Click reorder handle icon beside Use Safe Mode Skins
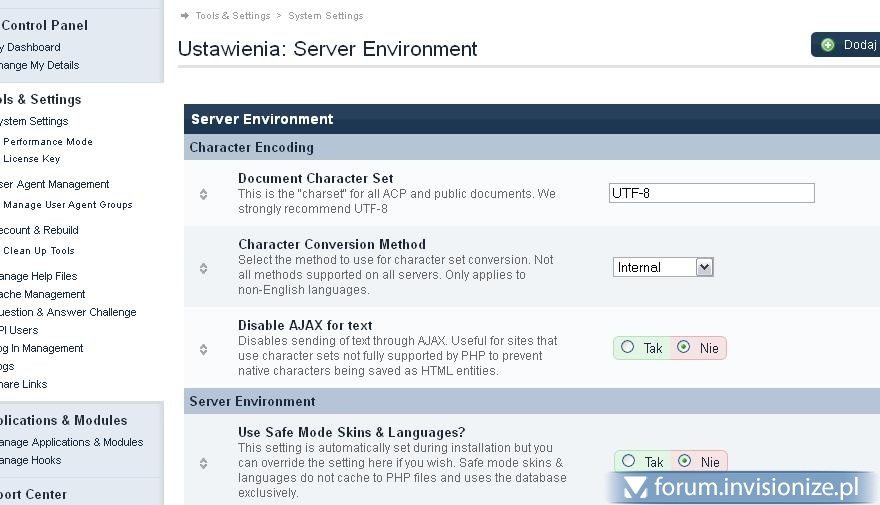The height and width of the screenshot is (505, 880). coord(203,463)
